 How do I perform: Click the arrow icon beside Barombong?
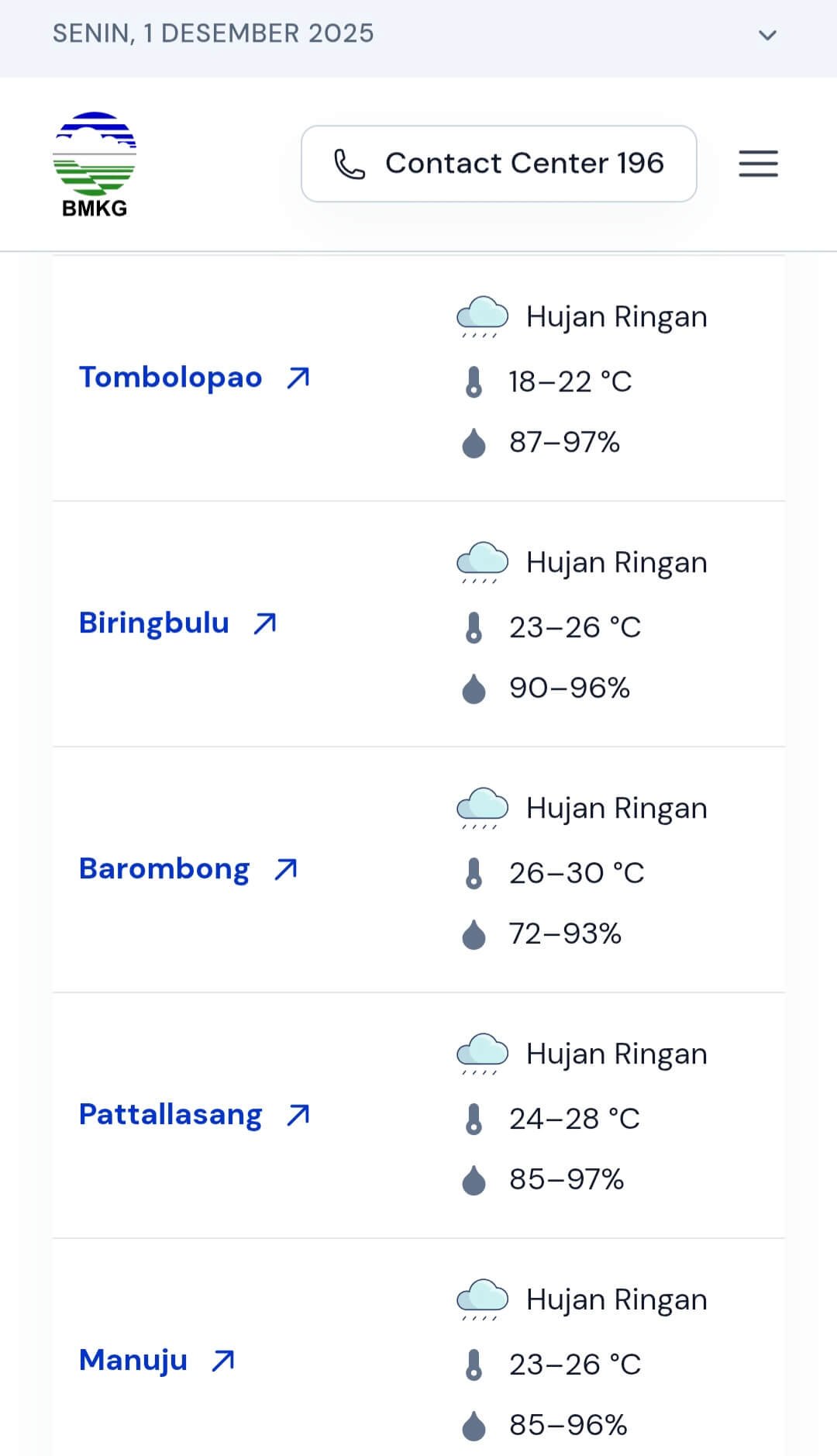(x=286, y=869)
